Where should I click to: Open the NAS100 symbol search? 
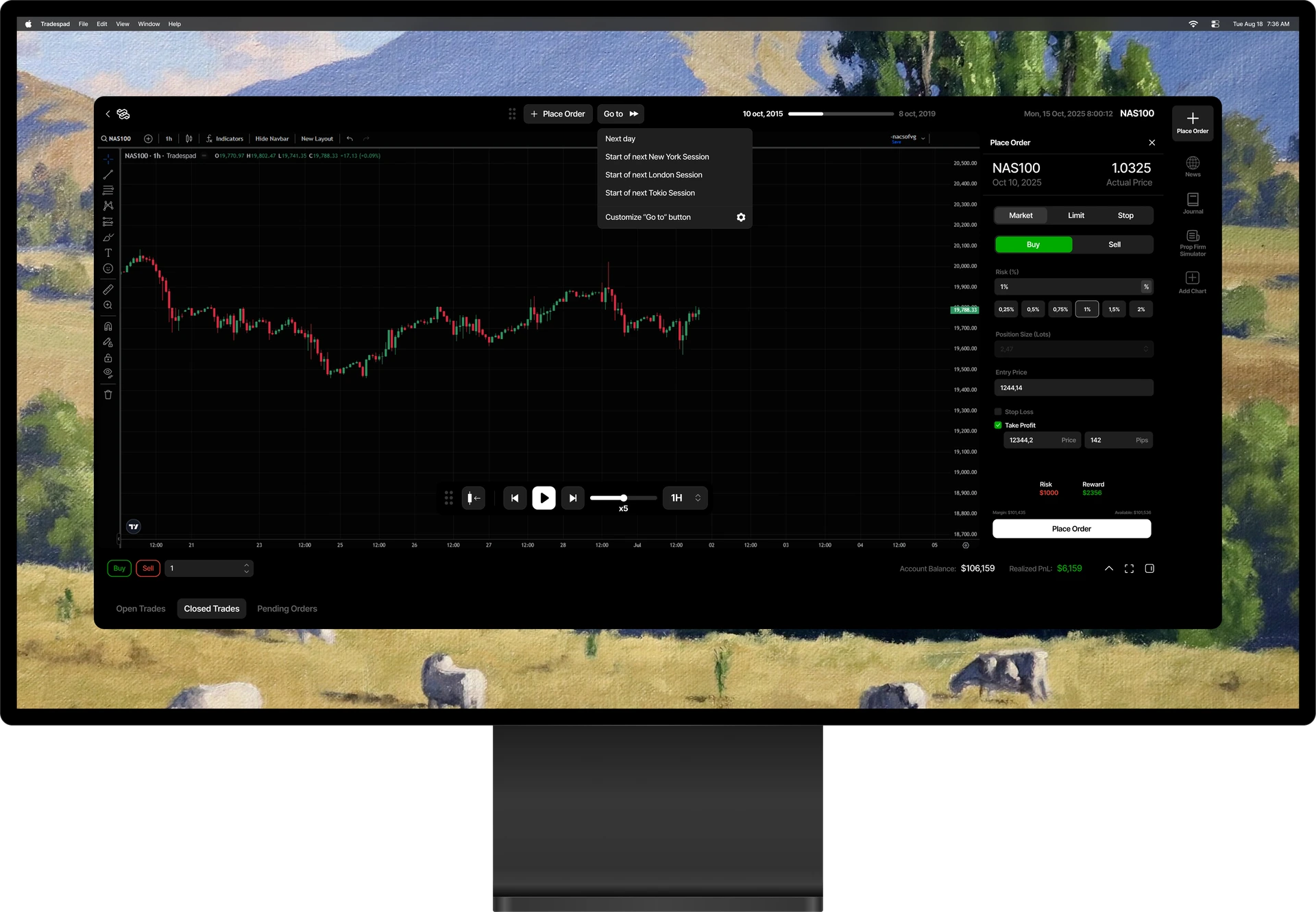(x=117, y=138)
